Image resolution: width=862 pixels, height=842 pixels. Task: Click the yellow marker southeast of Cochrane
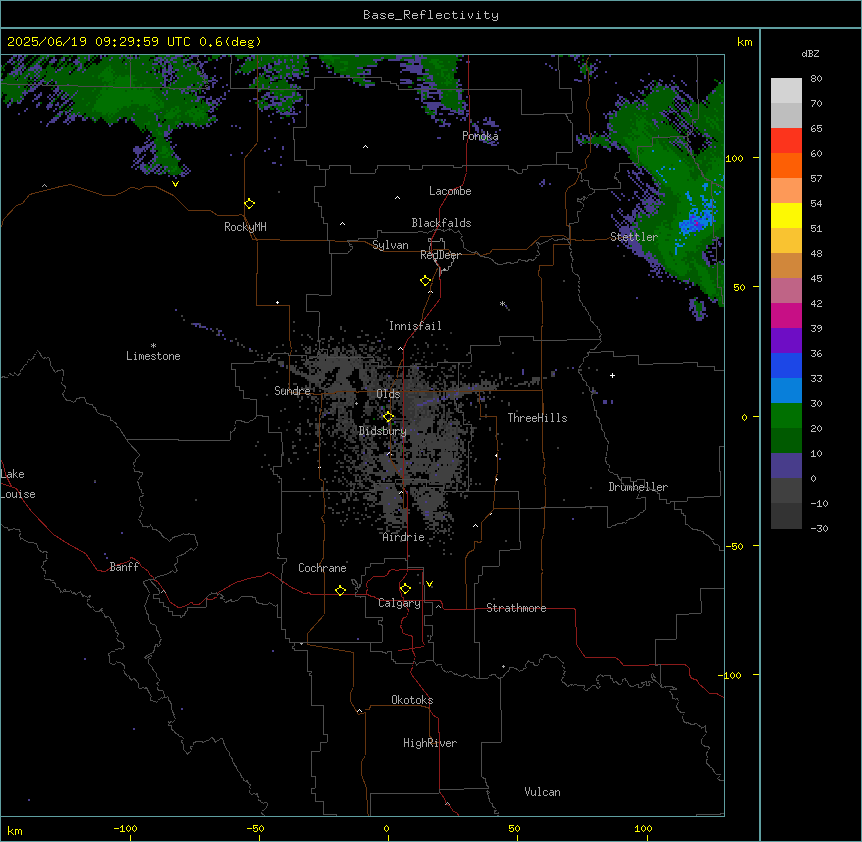click(341, 590)
